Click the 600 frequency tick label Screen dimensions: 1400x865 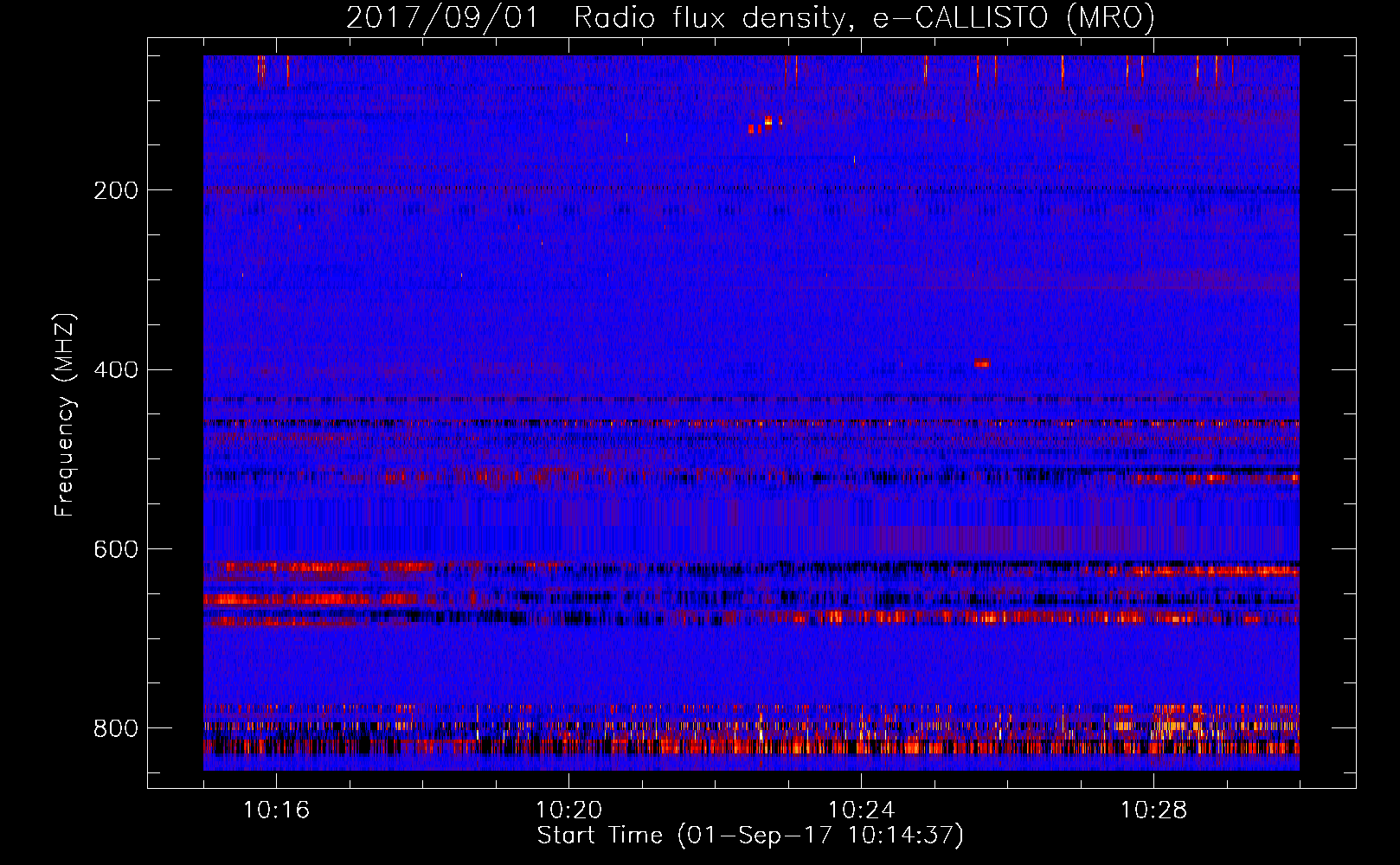(x=116, y=550)
